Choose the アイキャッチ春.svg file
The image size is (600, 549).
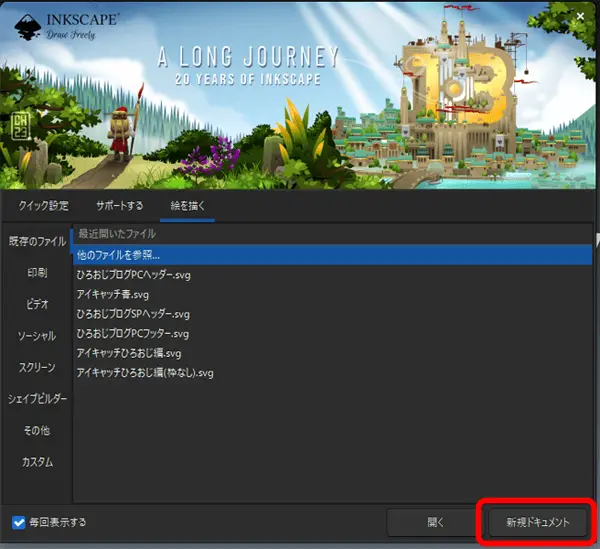tap(333, 294)
